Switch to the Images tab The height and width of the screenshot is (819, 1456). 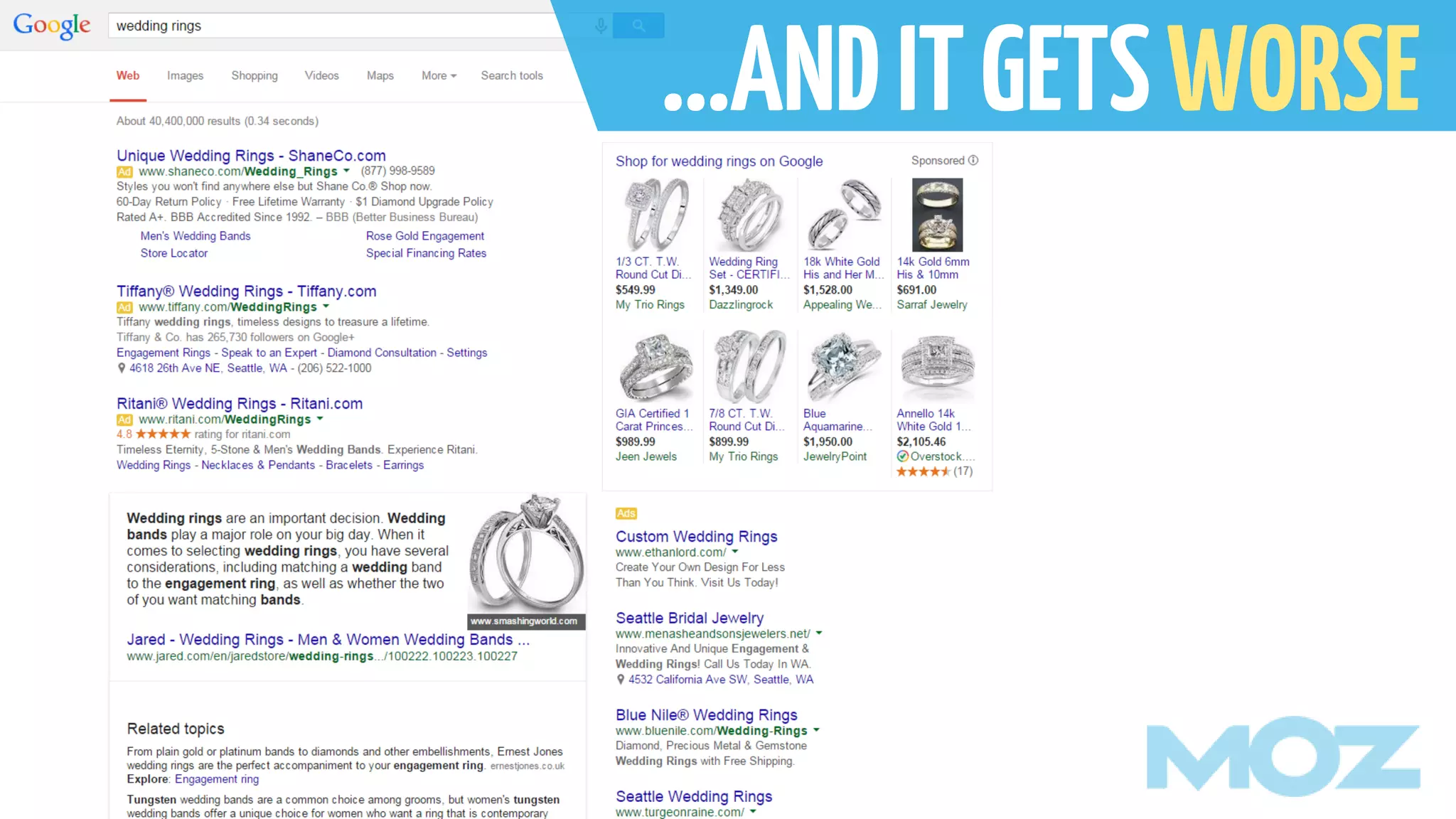pyautogui.click(x=185, y=75)
